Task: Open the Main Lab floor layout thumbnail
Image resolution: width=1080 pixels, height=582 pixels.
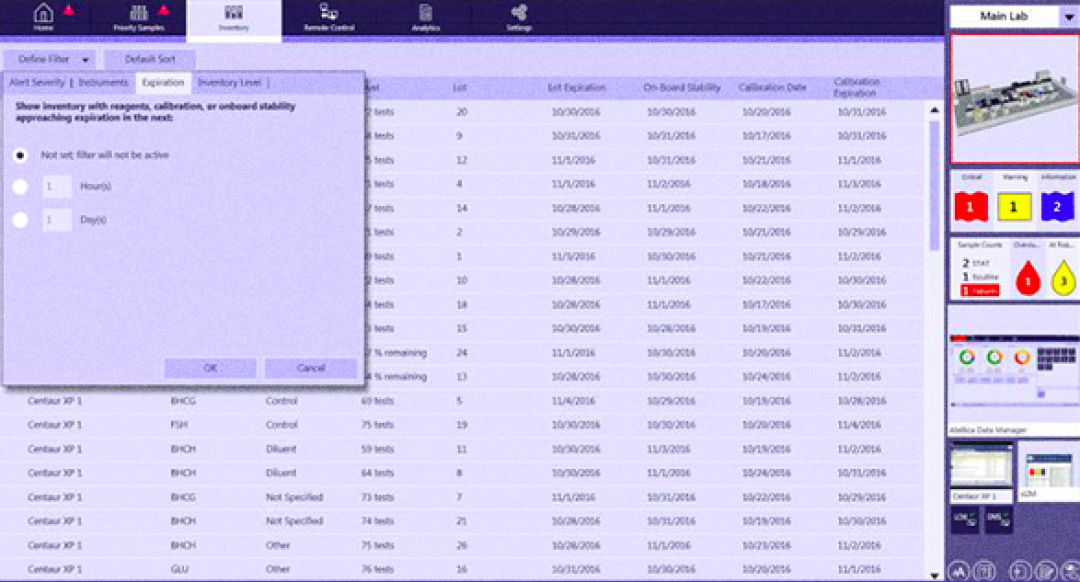Action: click(1013, 99)
